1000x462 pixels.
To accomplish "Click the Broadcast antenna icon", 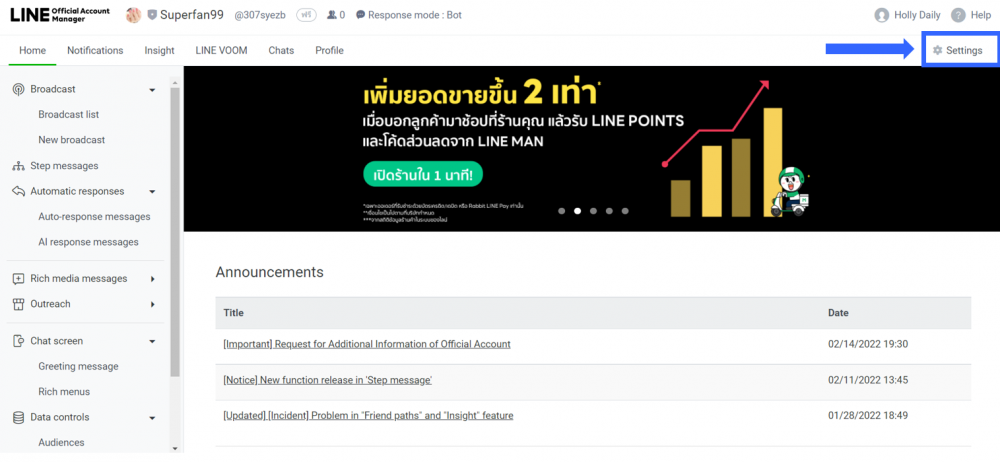I will 18,89.
